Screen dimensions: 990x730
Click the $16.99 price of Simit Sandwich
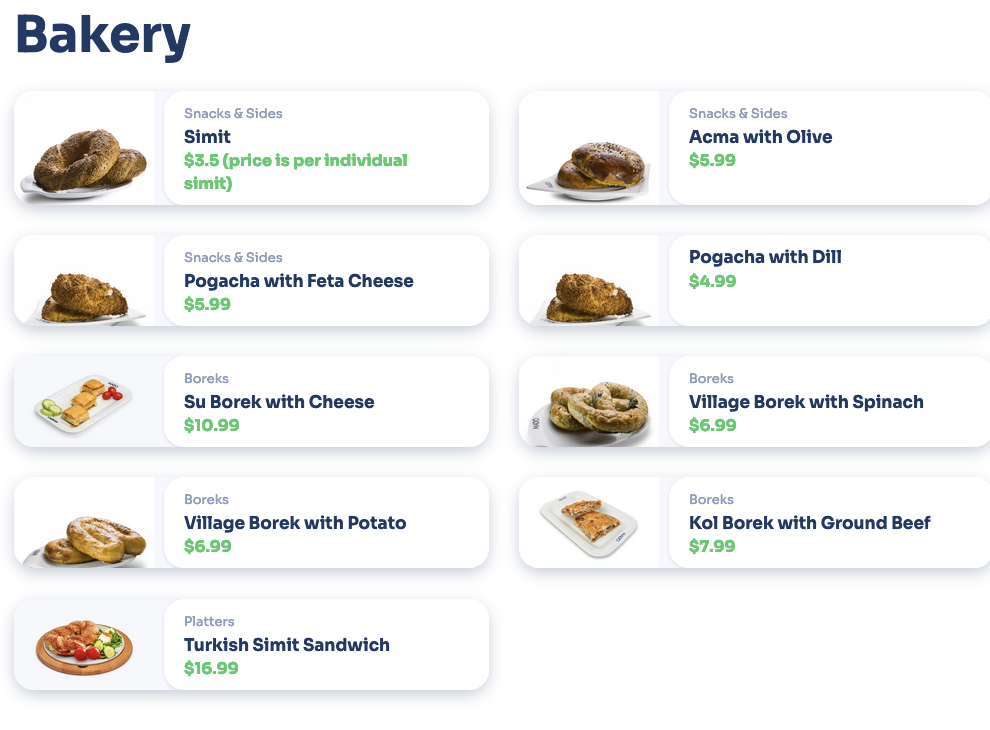(211, 668)
